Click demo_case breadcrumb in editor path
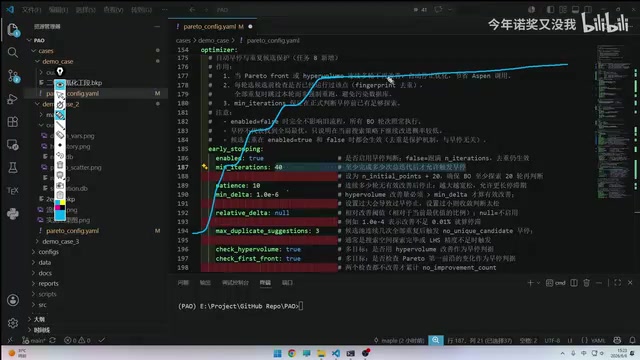The width and height of the screenshot is (640, 360). pos(213,40)
